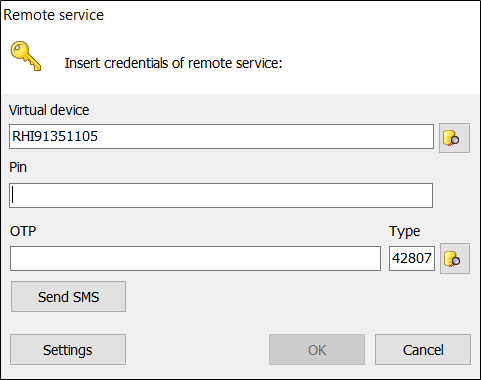Focus the Virtual device input field
Image resolution: width=481 pixels, height=380 pixels.
[221, 136]
